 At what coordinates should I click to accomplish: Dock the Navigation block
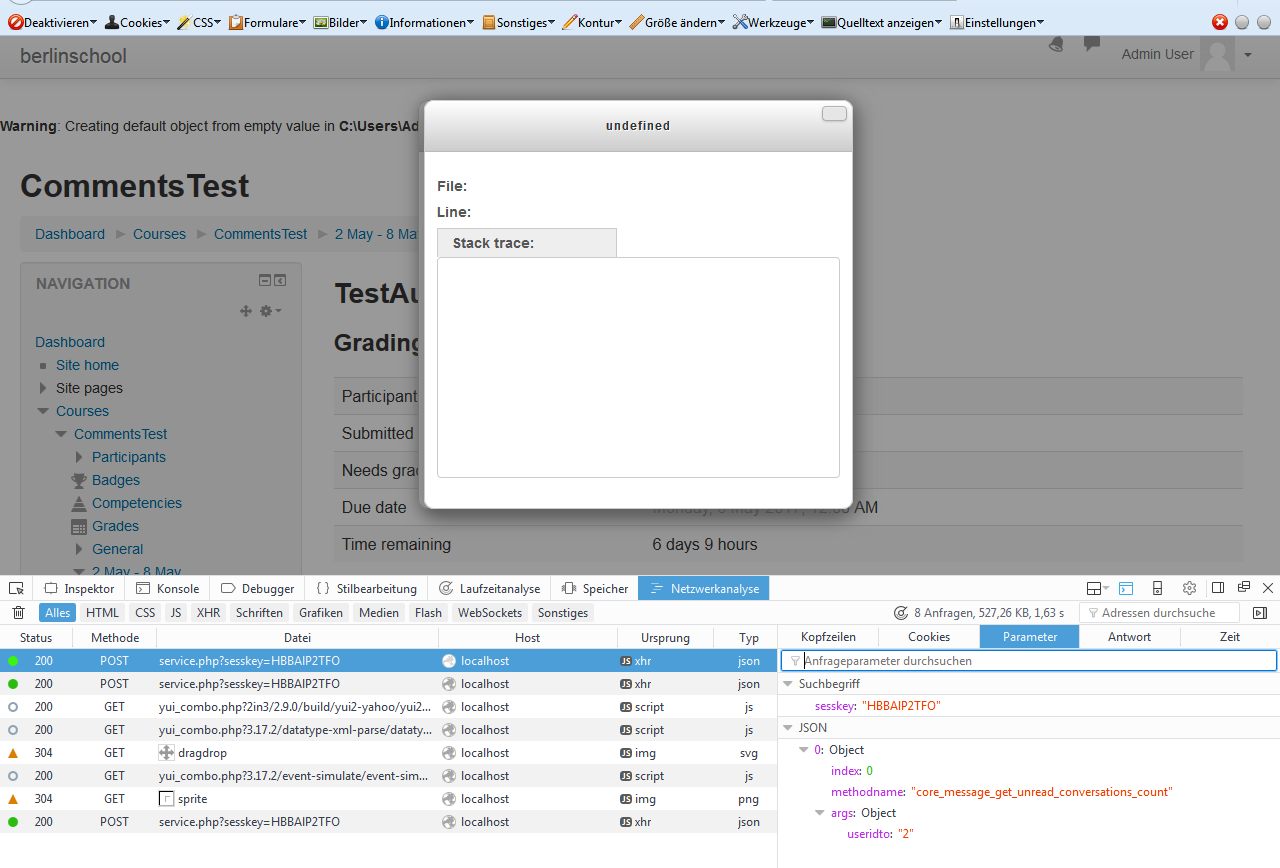(280, 281)
